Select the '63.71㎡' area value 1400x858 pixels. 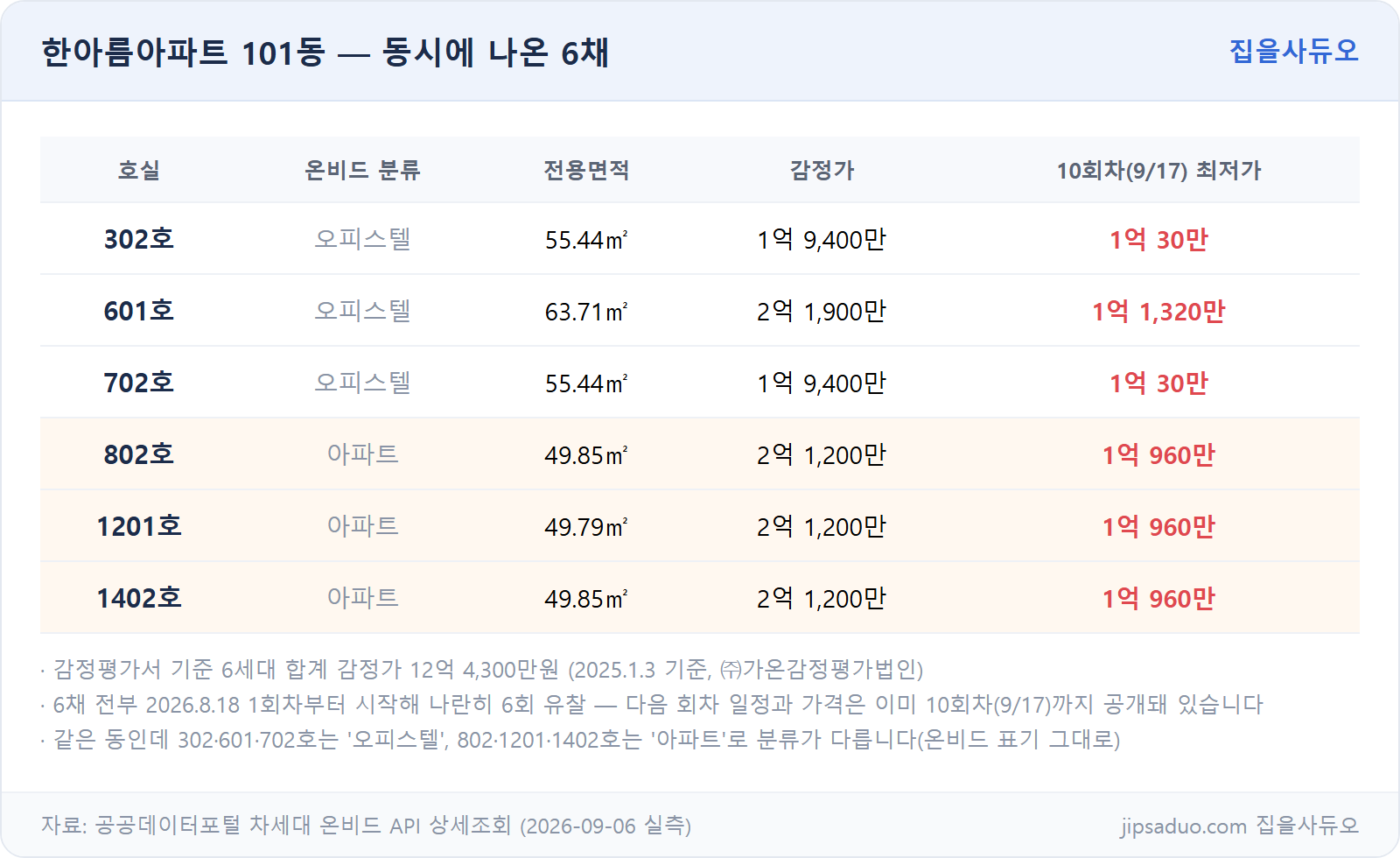point(586,312)
